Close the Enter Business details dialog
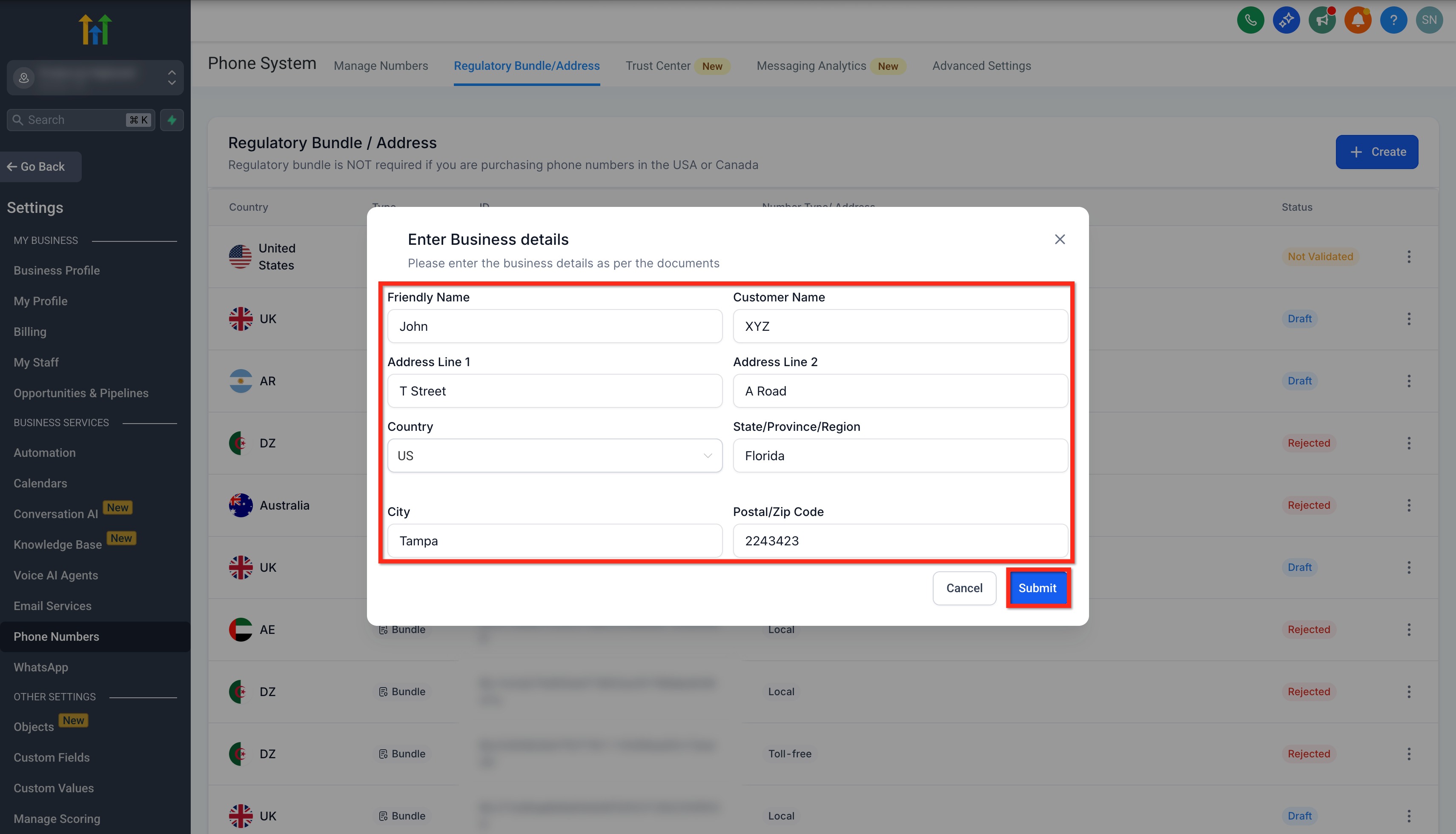1456x834 pixels. click(x=1060, y=239)
